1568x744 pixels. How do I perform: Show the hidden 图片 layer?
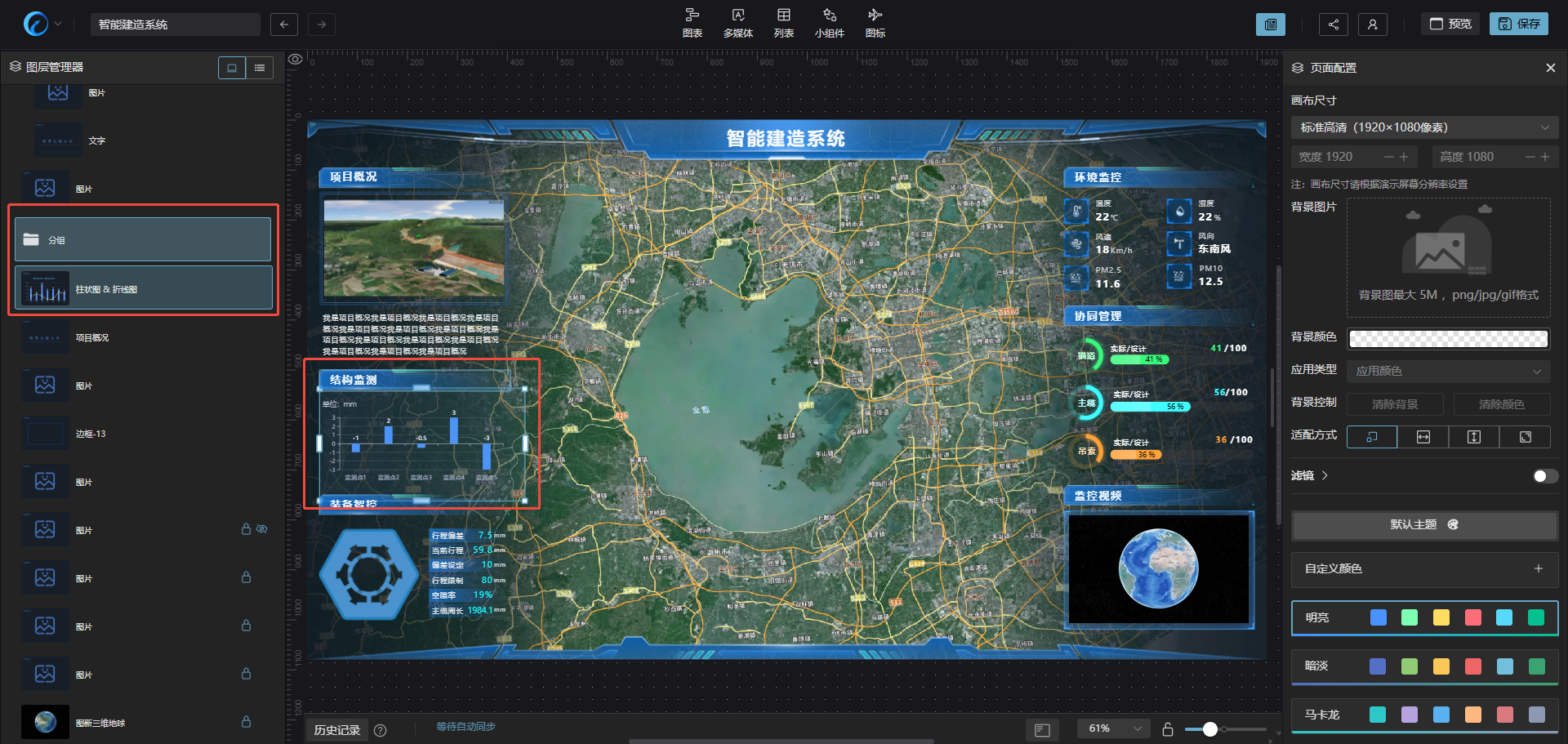pyautogui.click(x=262, y=529)
